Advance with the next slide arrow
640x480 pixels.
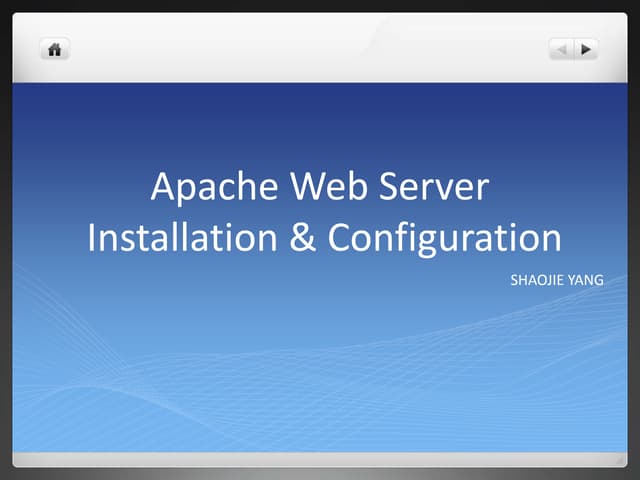tap(586, 48)
